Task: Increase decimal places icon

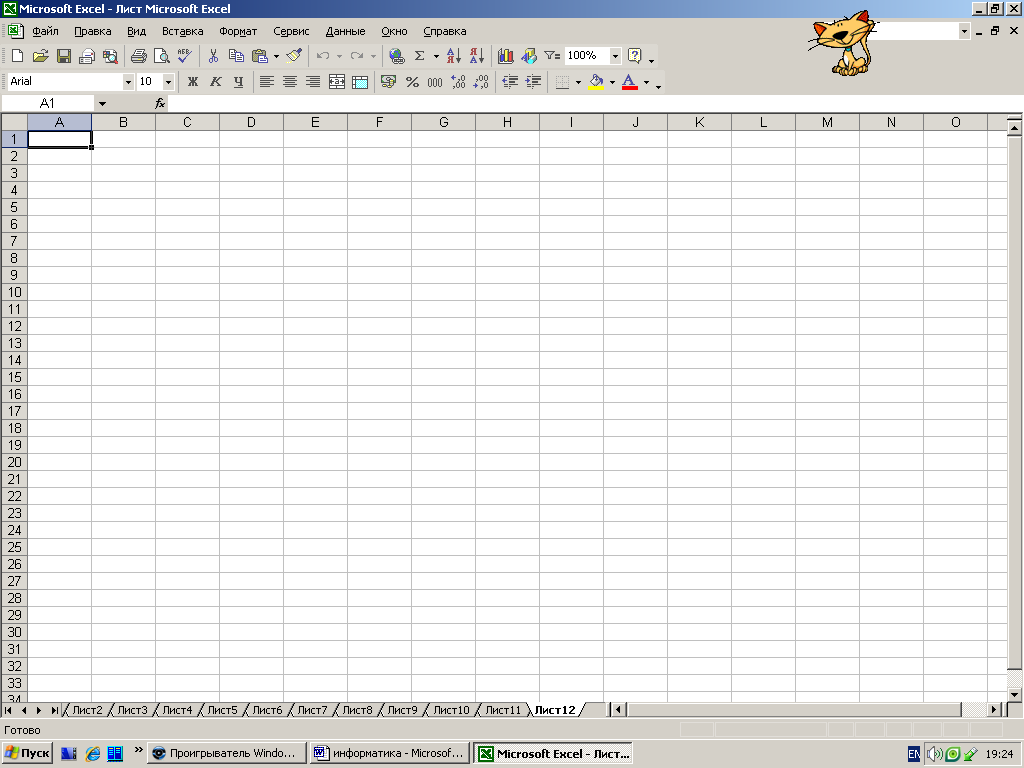Action: coord(458,82)
